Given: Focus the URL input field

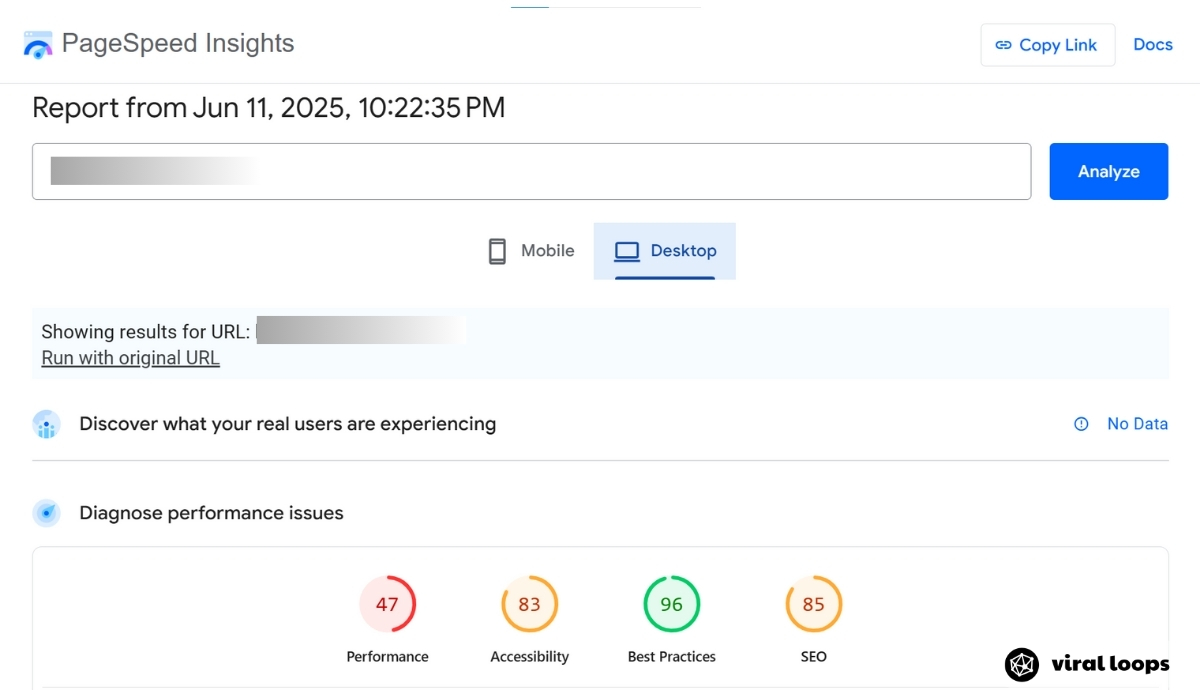Looking at the screenshot, I should pyautogui.click(x=531, y=171).
